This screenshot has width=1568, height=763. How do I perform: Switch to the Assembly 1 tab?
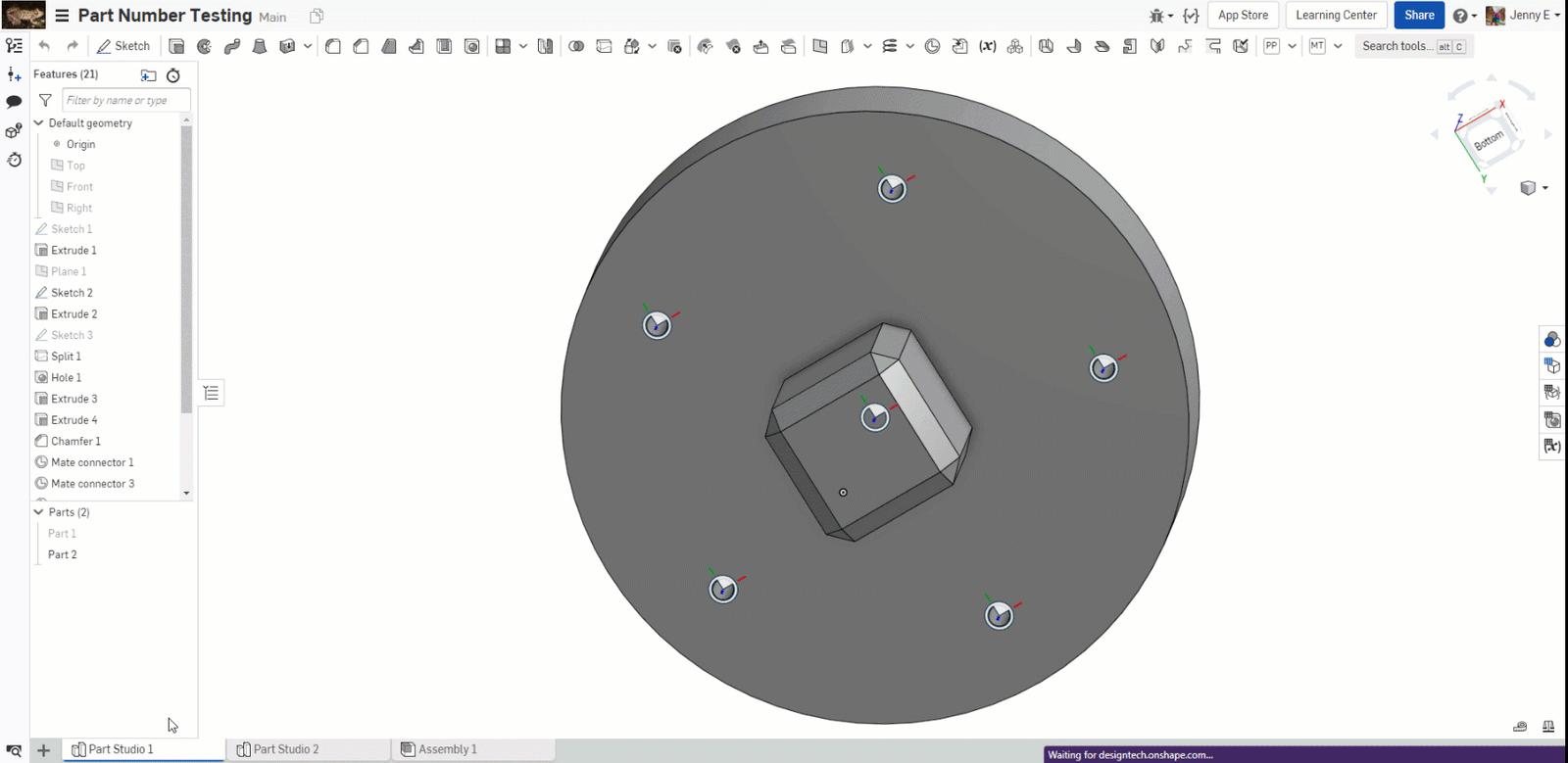click(x=447, y=749)
